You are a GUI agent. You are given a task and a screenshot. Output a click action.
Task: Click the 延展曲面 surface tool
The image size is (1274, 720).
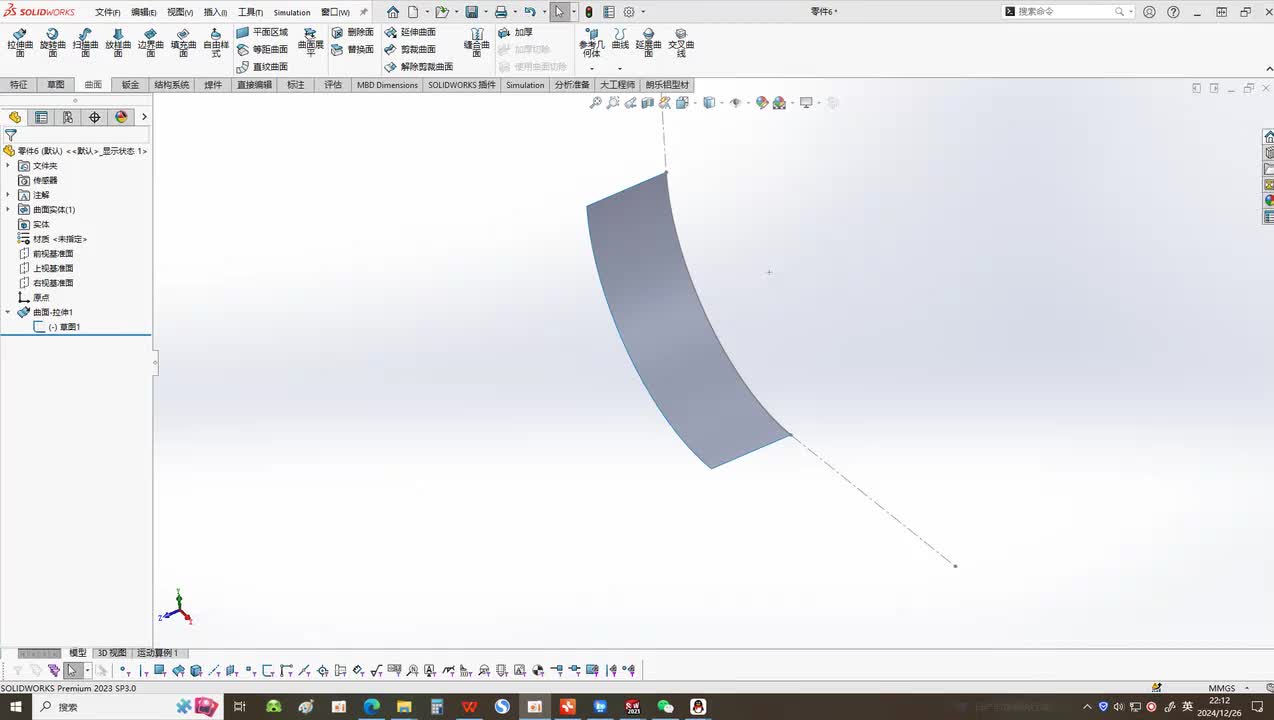click(649, 43)
